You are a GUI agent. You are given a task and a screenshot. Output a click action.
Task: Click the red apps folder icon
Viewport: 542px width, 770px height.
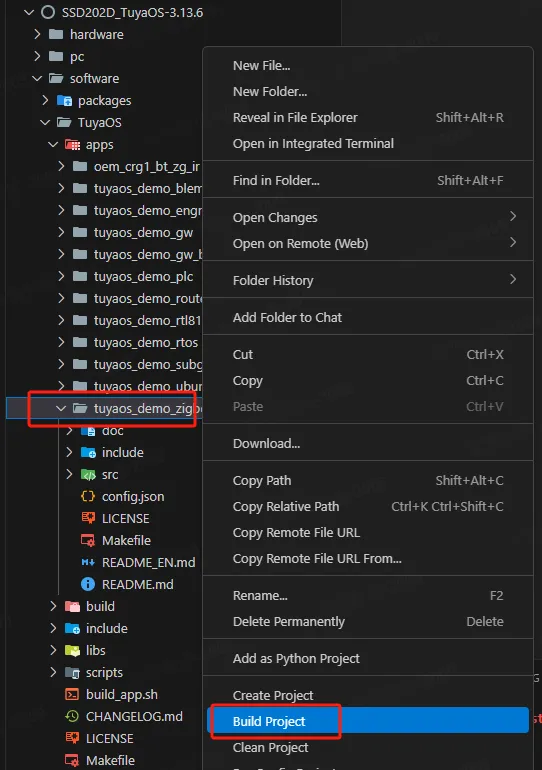point(72,145)
